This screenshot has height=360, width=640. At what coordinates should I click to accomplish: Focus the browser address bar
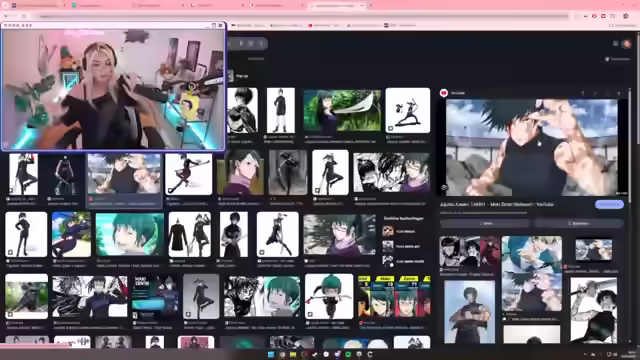tap(304, 16)
